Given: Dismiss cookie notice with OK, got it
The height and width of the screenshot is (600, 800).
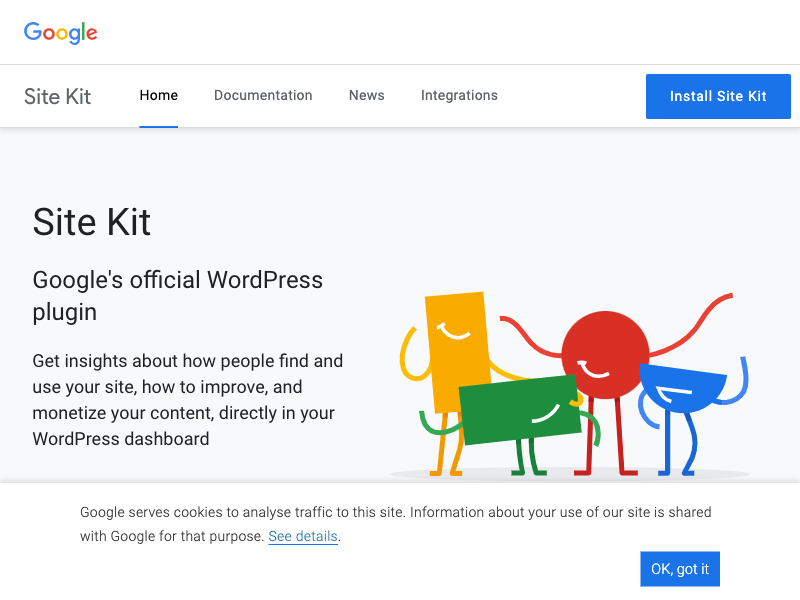Looking at the screenshot, I should pos(680,569).
